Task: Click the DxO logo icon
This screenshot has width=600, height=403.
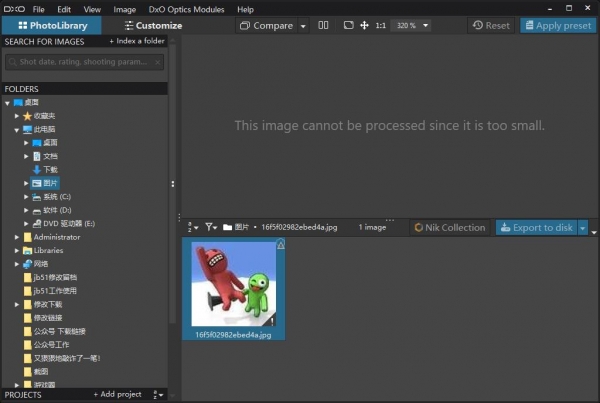Action: coord(14,9)
